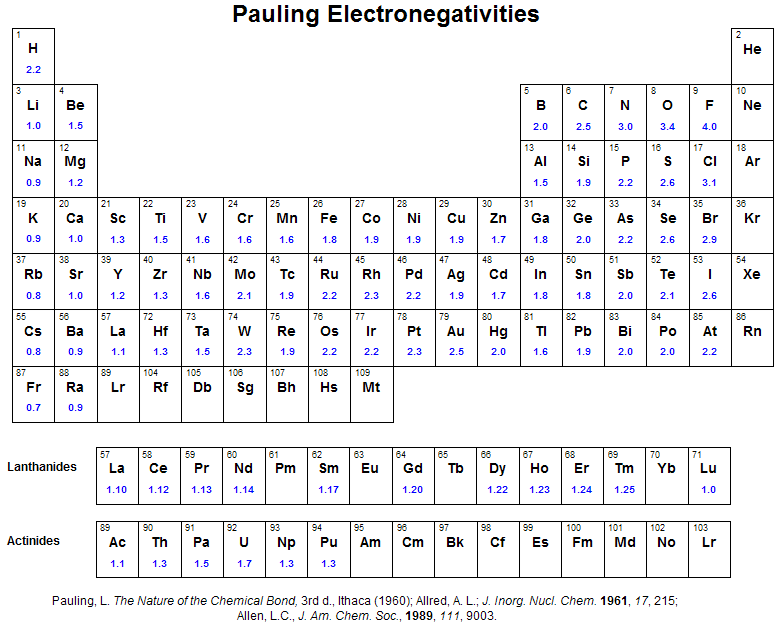Screen dimensions: 783x623
Task: Click the seaborgium (Sg) symbol
Action: pos(245,388)
